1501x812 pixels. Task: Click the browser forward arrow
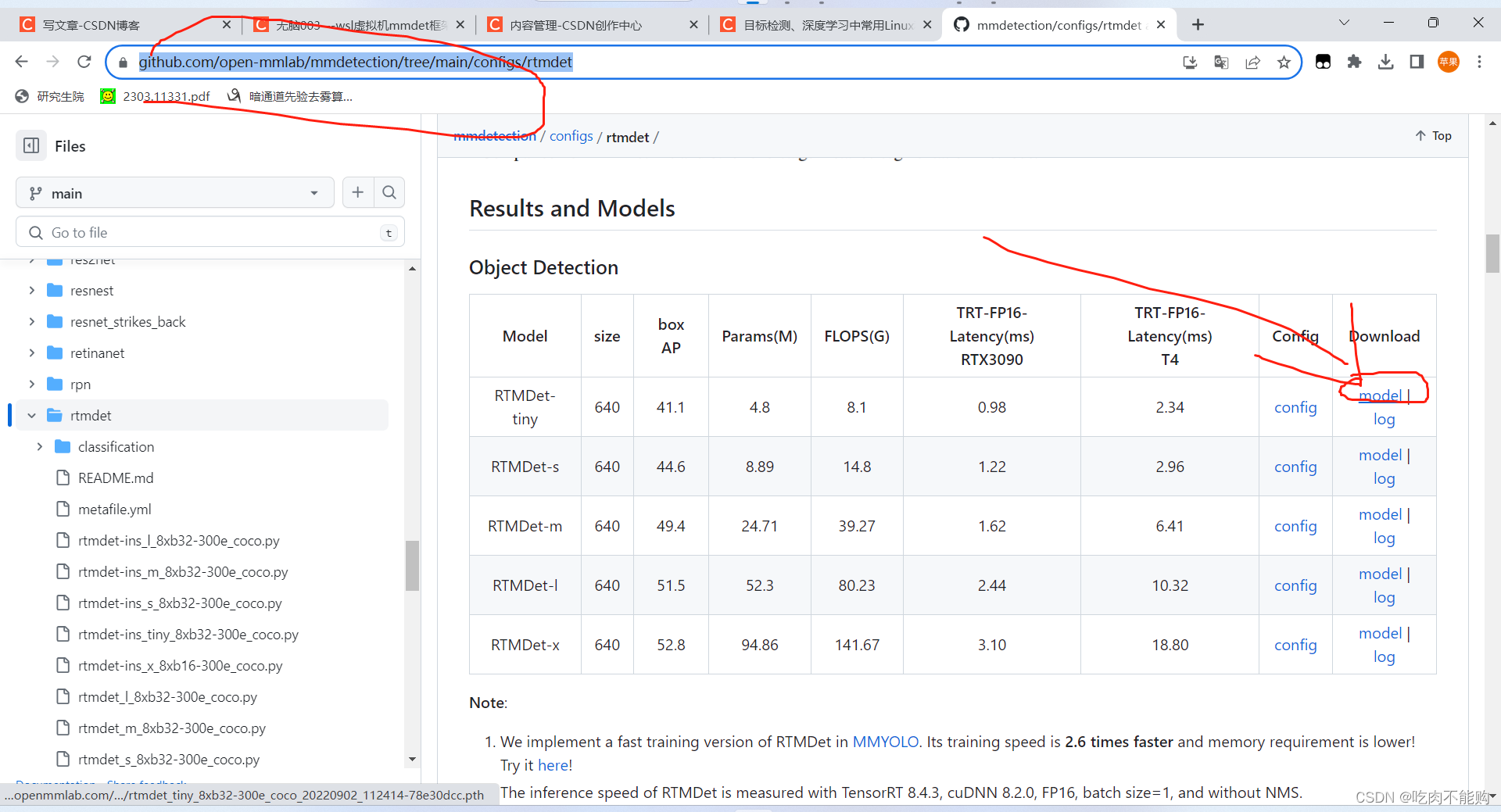coord(52,62)
